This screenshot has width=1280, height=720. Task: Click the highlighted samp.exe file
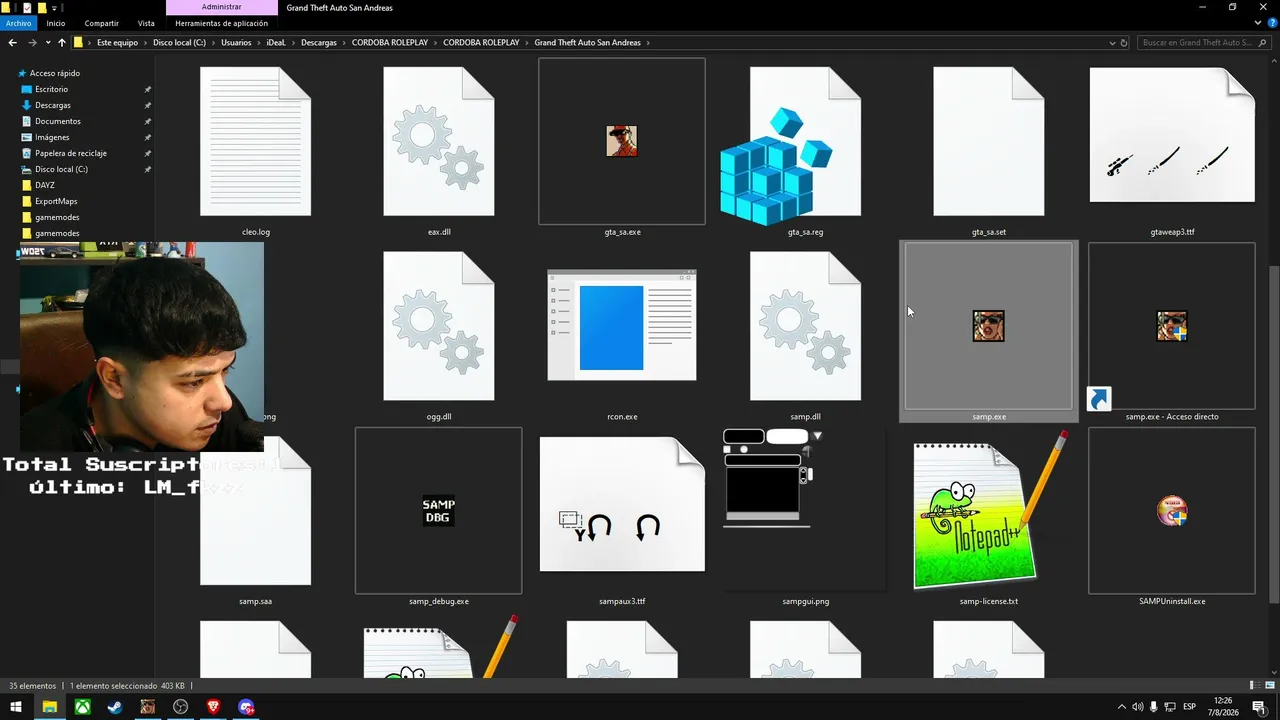click(x=989, y=331)
